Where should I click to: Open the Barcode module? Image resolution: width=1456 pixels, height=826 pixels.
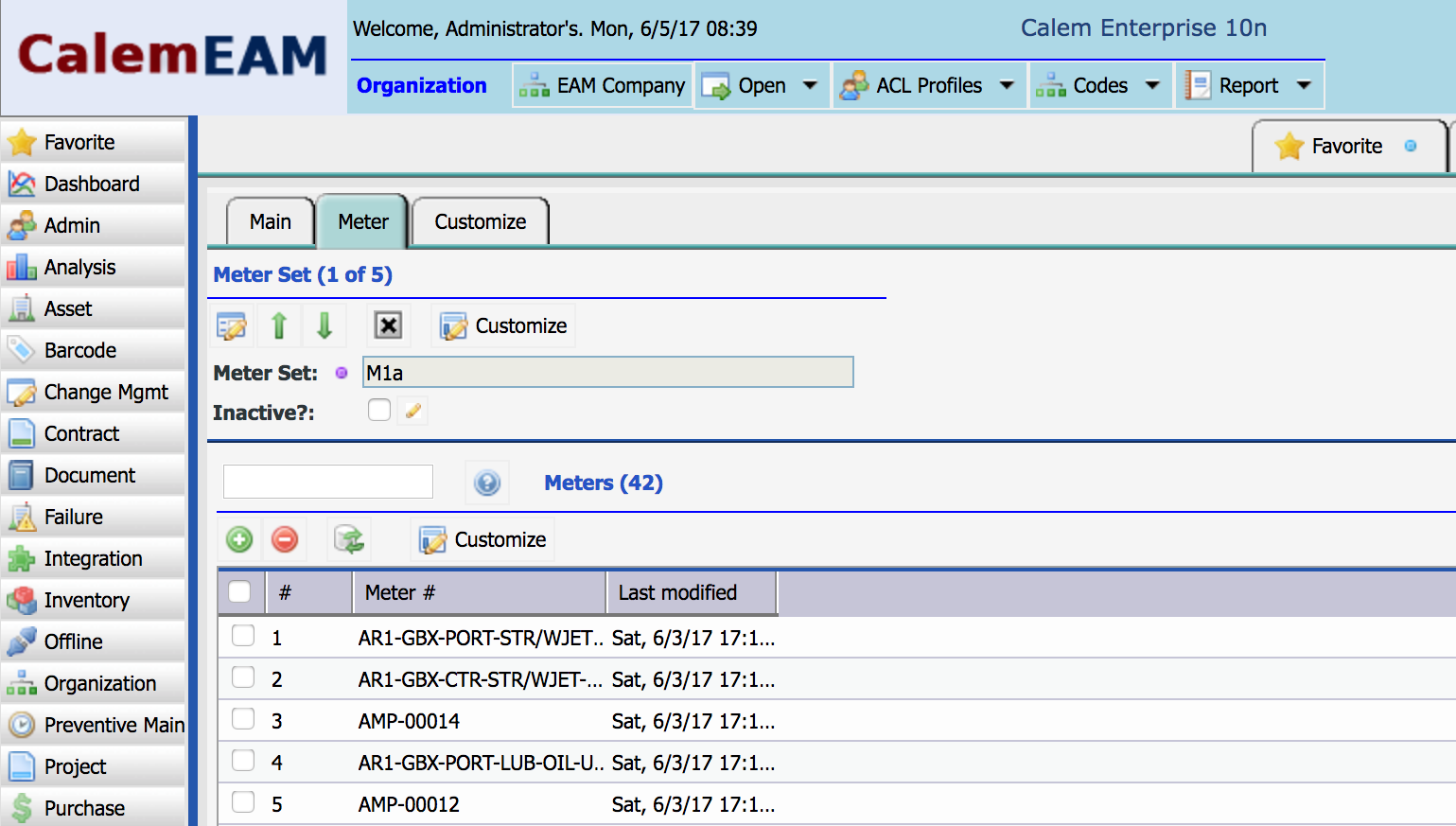pos(93,350)
